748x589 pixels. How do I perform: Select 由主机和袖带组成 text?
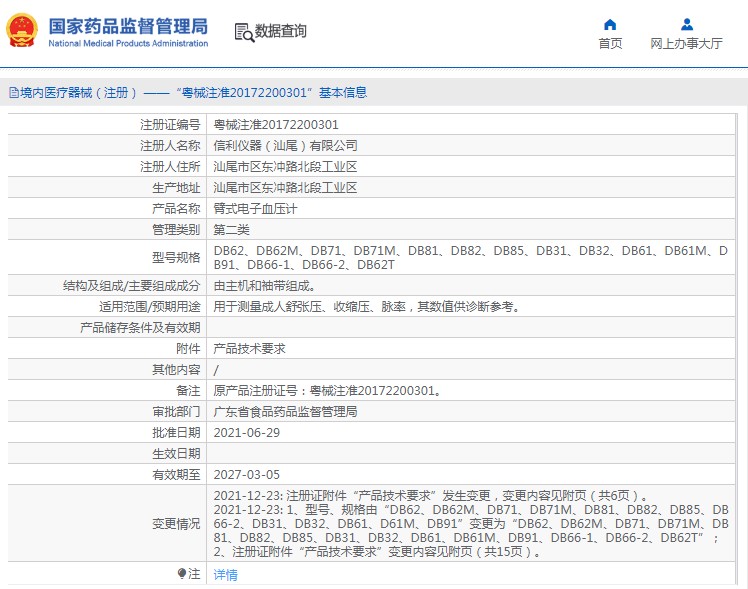[x=264, y=286]
